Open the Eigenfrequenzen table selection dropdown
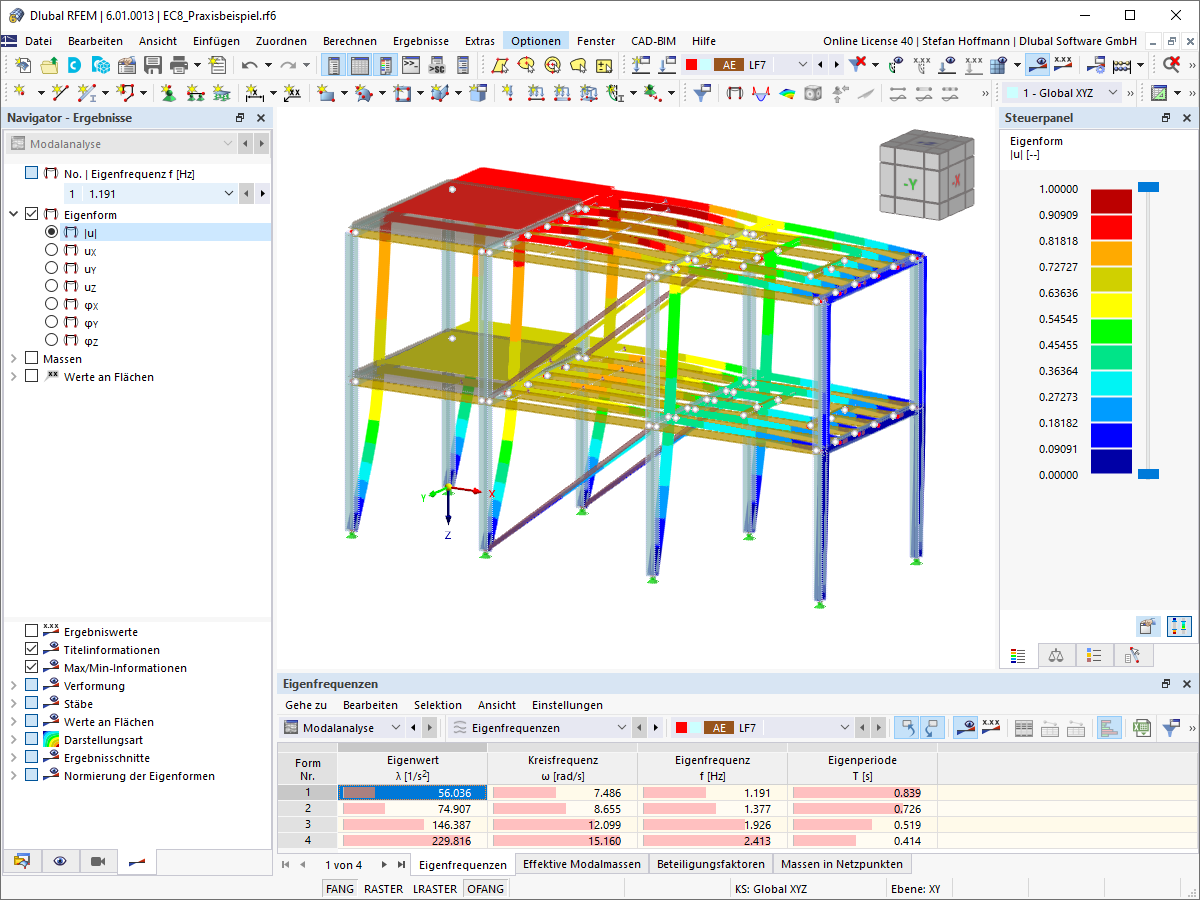This screenshot has height=900, width=1200. point(621,728)
